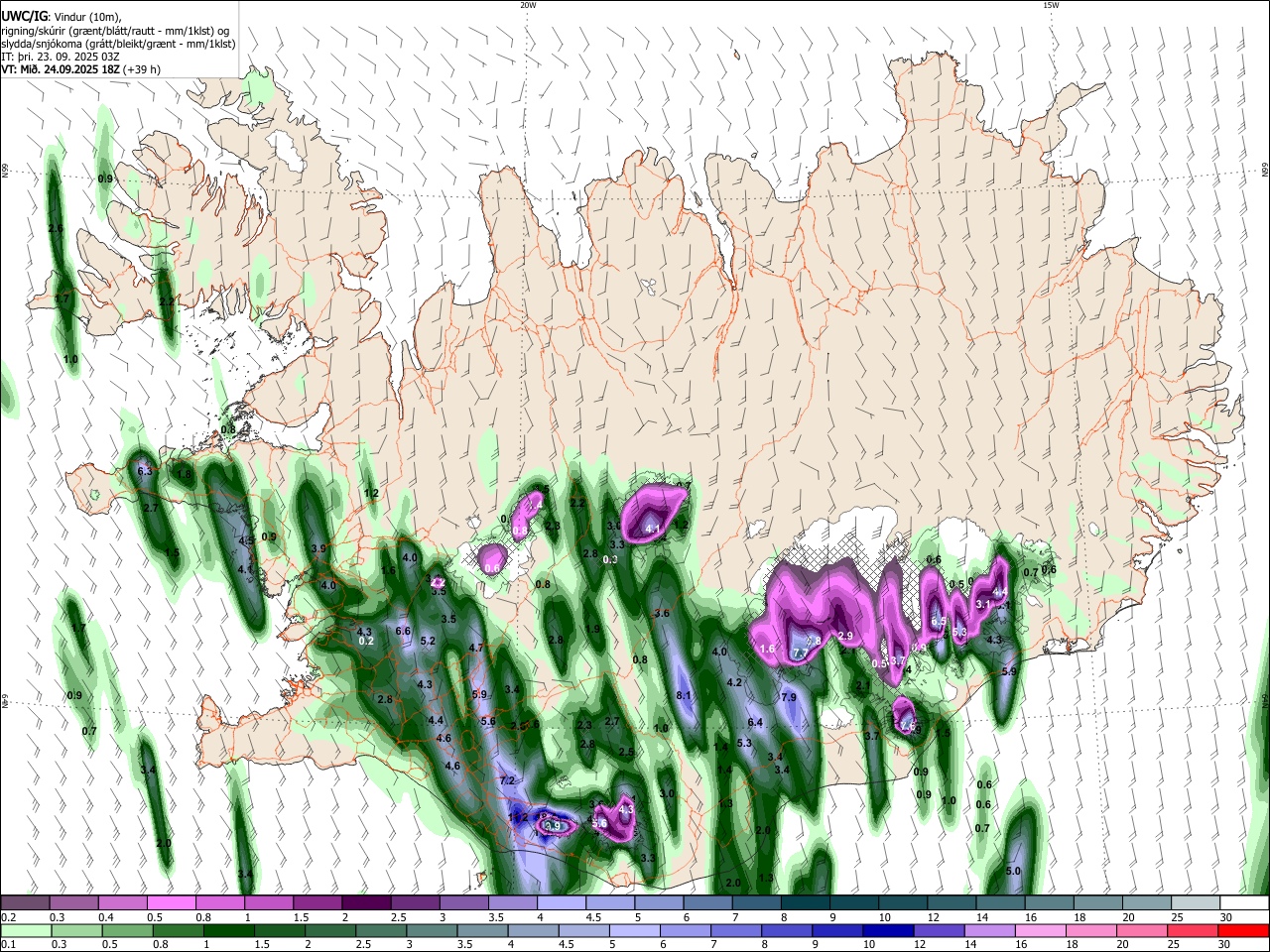Click the lavender 14 rain legend swatch

coord(989,931)
